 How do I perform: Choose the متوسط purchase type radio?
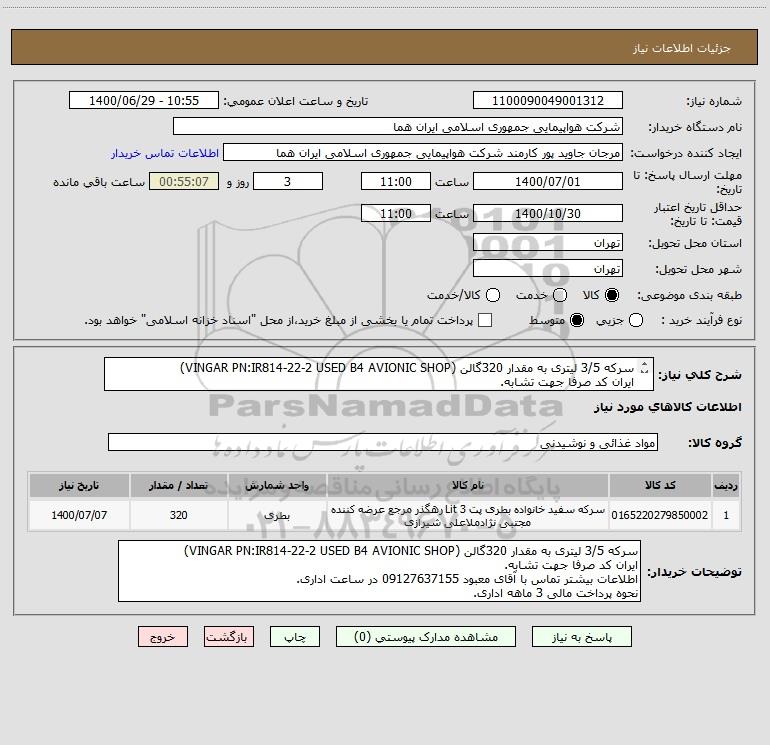coord(577,320)
